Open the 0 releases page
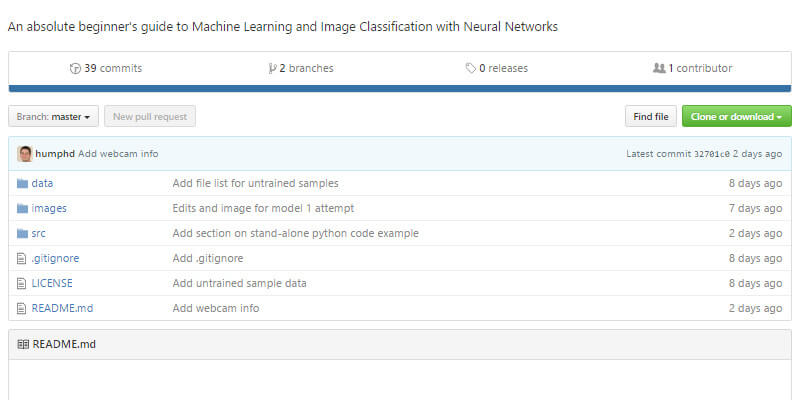The image size is (800, 400). (x=497, y=68)
